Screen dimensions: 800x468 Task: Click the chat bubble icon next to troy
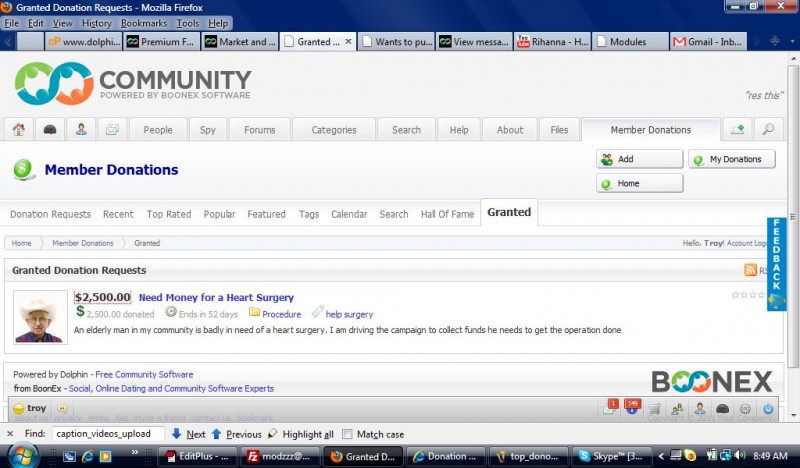[x=62, y=408]
